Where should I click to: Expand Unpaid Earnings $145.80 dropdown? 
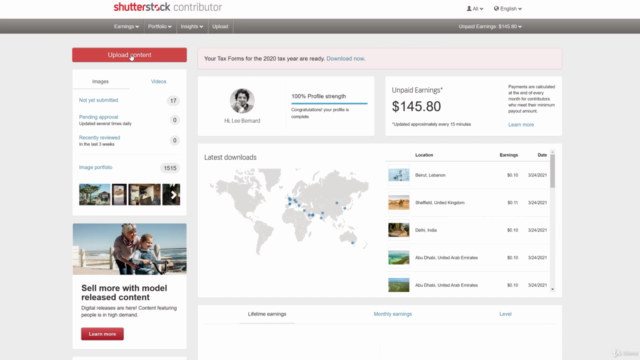click(490, 27)
